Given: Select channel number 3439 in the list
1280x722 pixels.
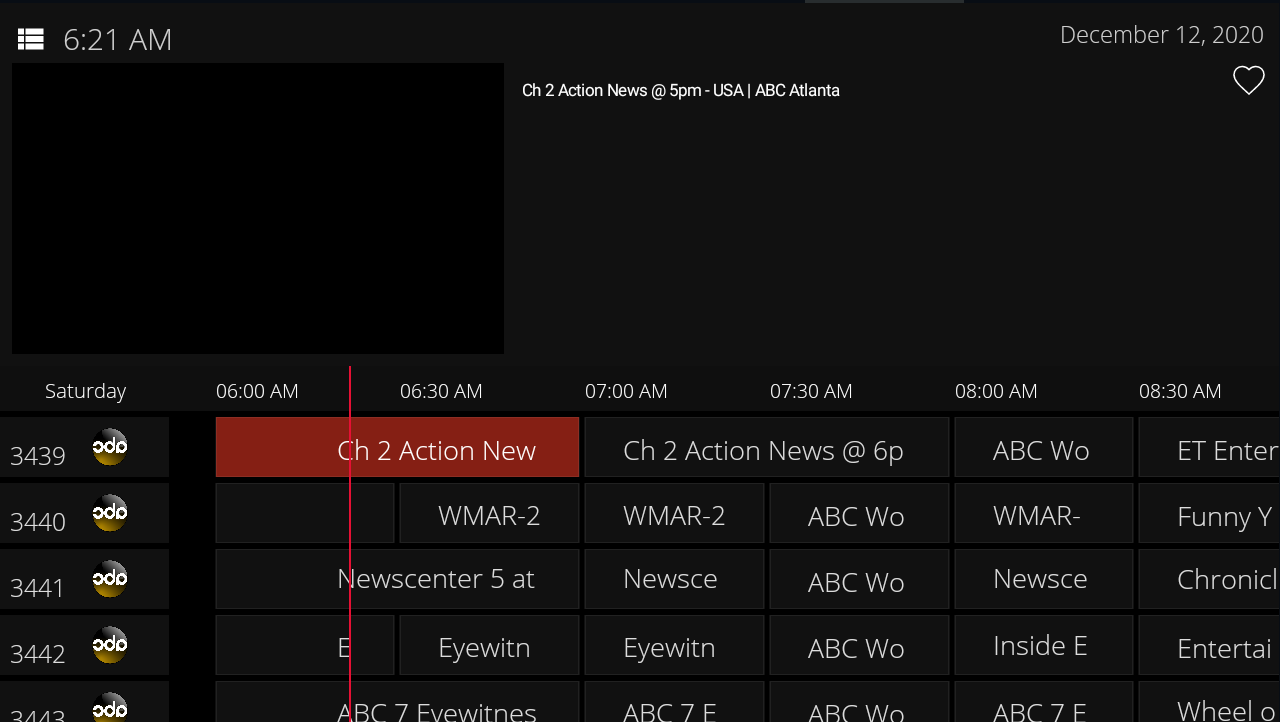Looking at the screenshot, I should click(x=38, y=456).
